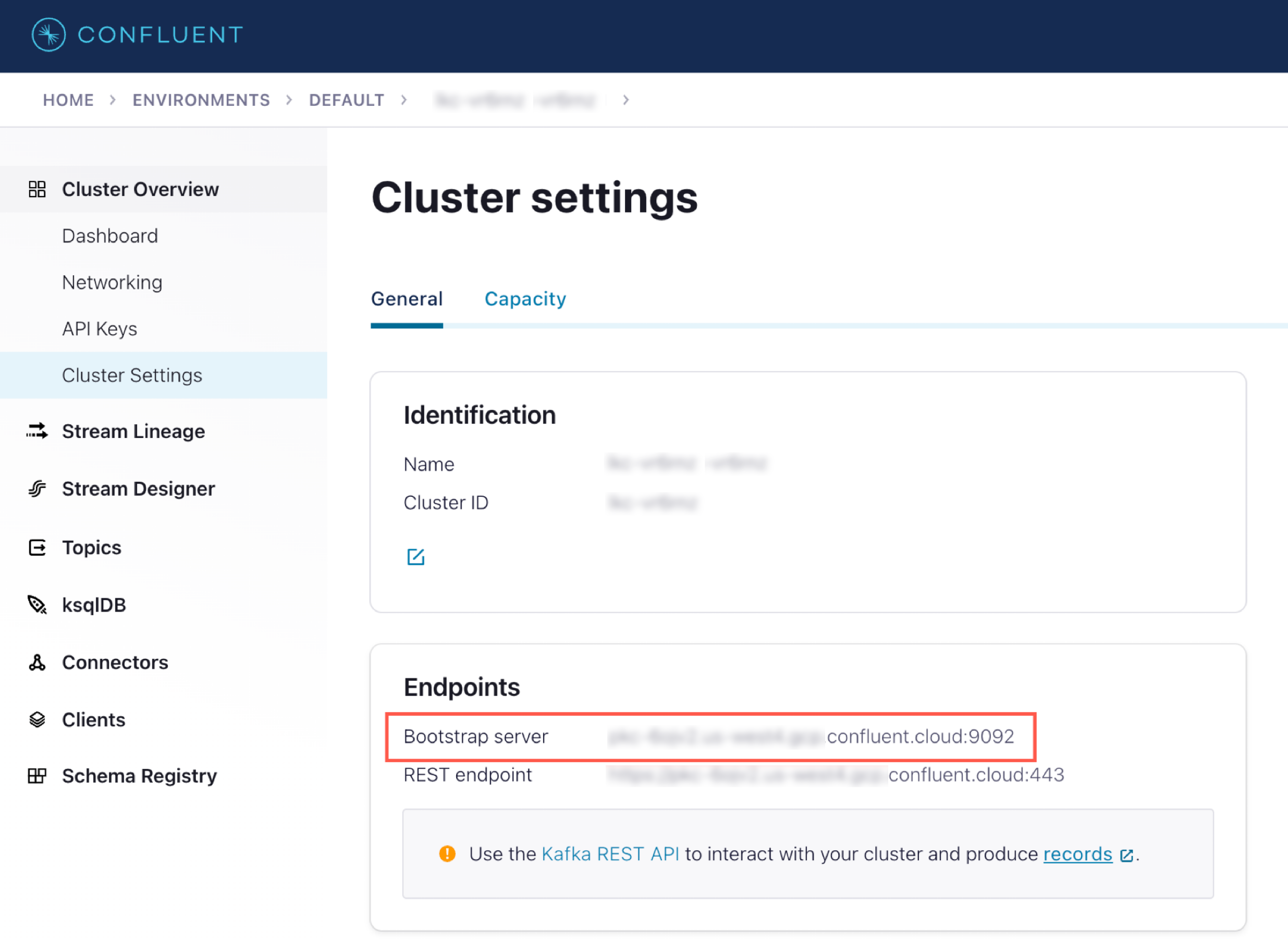The width and height of the screenshot is (1288, 941).
Task: Click the Stream Lineage arrows icon
Action: tap(37, 431)
